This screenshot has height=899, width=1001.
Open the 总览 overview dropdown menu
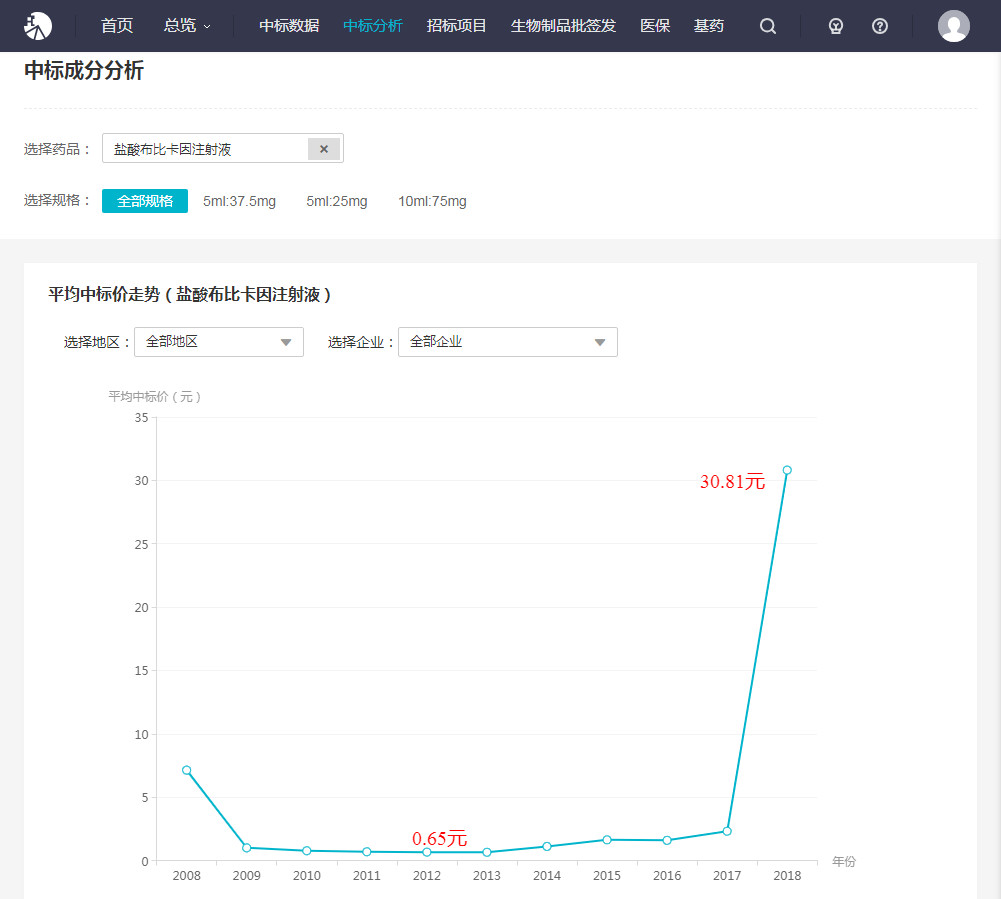(187, 26)
